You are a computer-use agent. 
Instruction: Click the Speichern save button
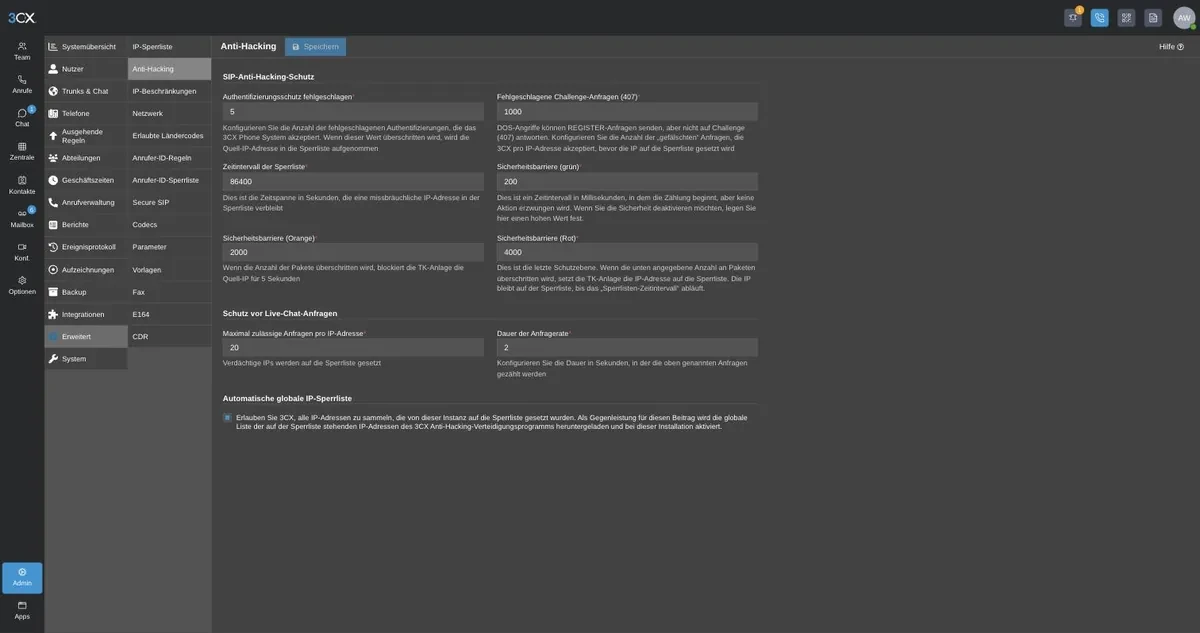point(315,47)
